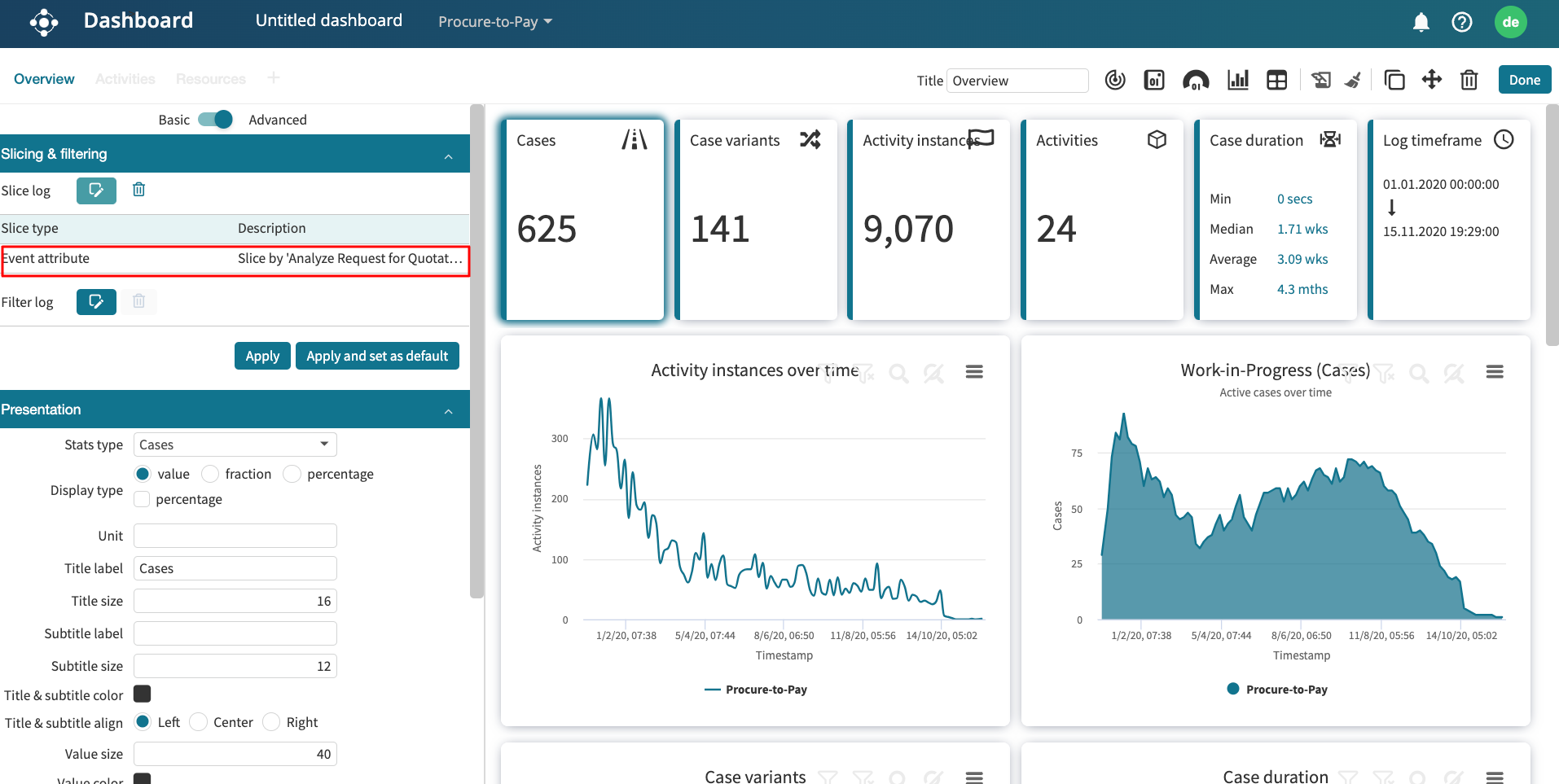Open the Stats type dropdown
Image resolution: width=1559 pixels, height=784 pixels.
point(235,445)
